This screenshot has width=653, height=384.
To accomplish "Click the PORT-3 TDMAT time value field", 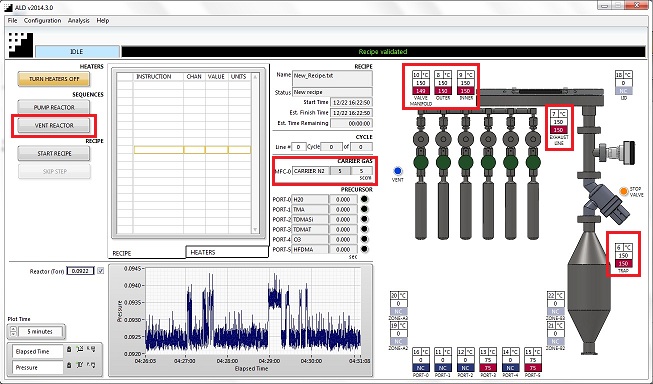I will [x=343, y=229].
